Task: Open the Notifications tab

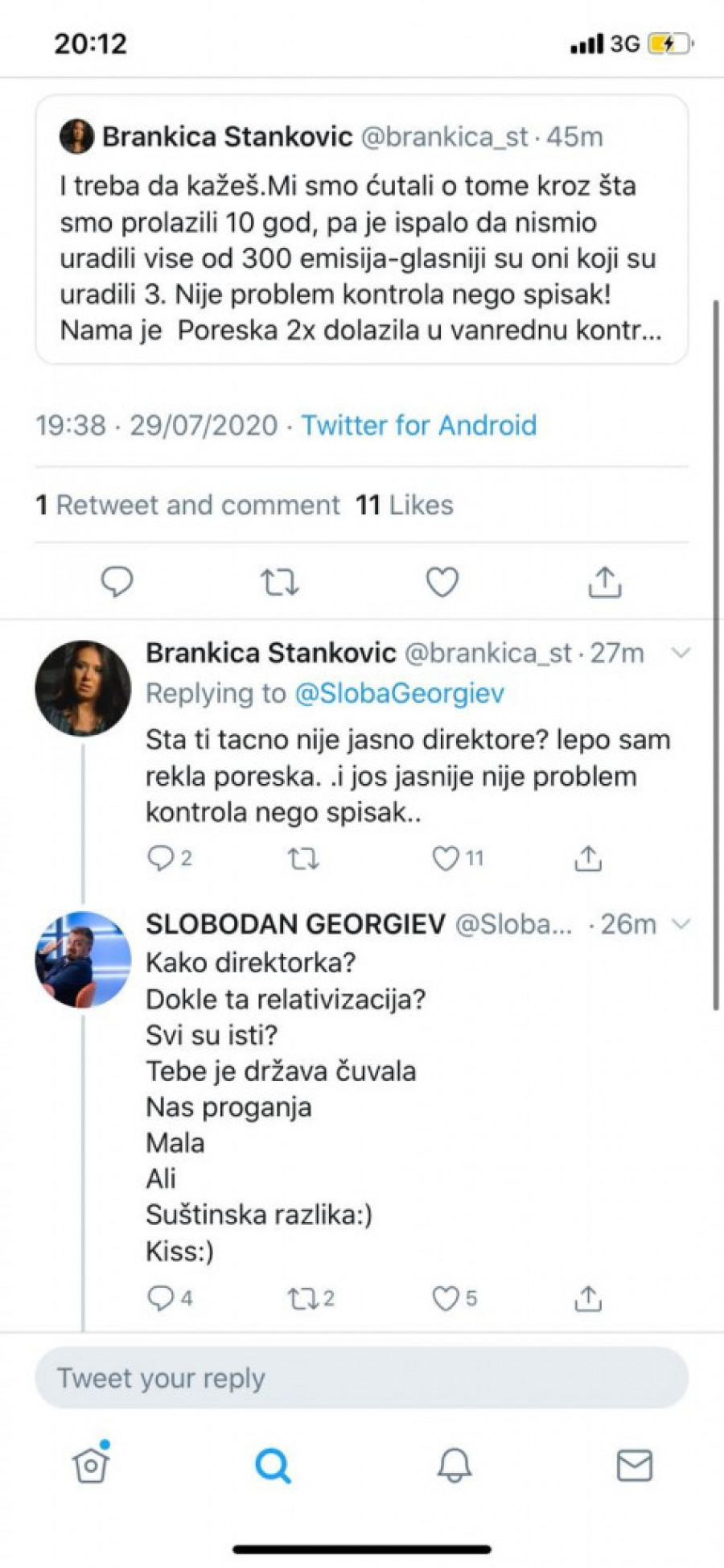Action: click(454, 1465)
